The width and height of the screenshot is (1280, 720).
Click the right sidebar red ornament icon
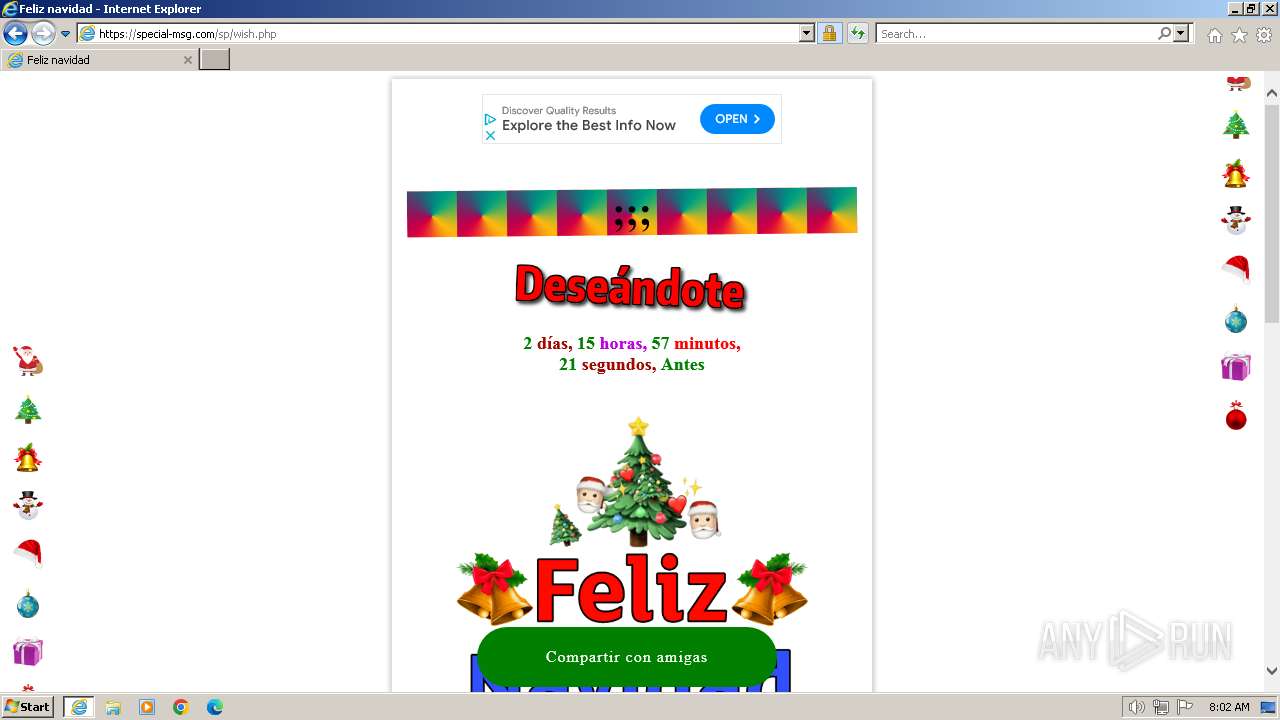coord(1236,415)
